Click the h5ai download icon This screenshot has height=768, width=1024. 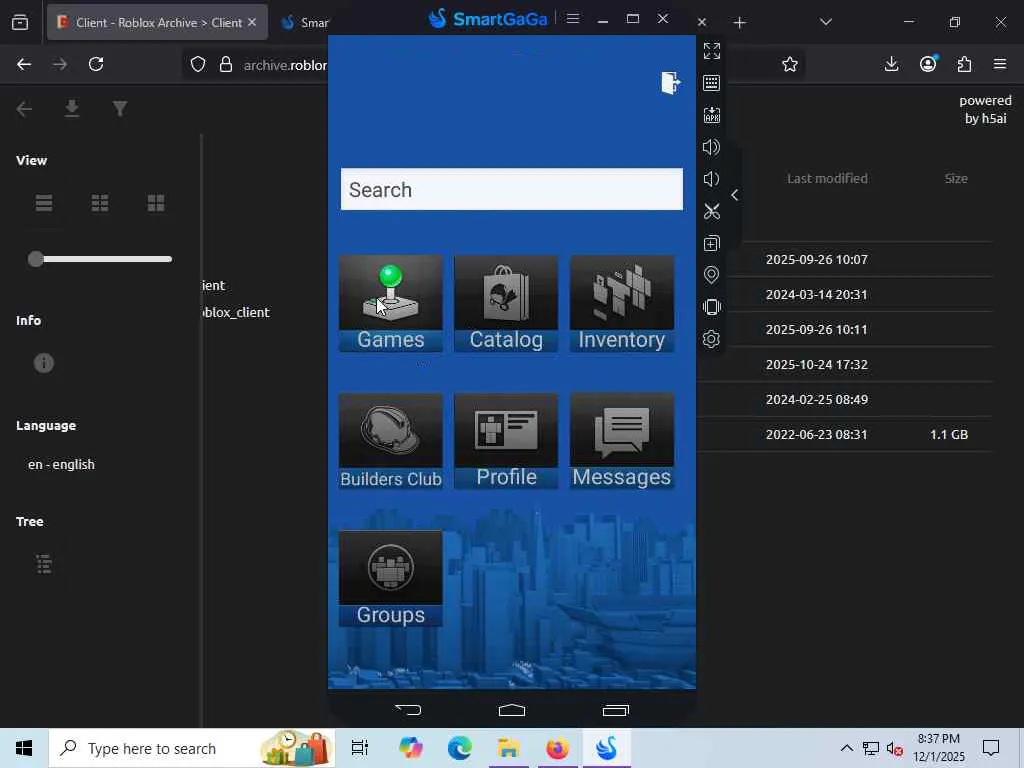(72, 108)
